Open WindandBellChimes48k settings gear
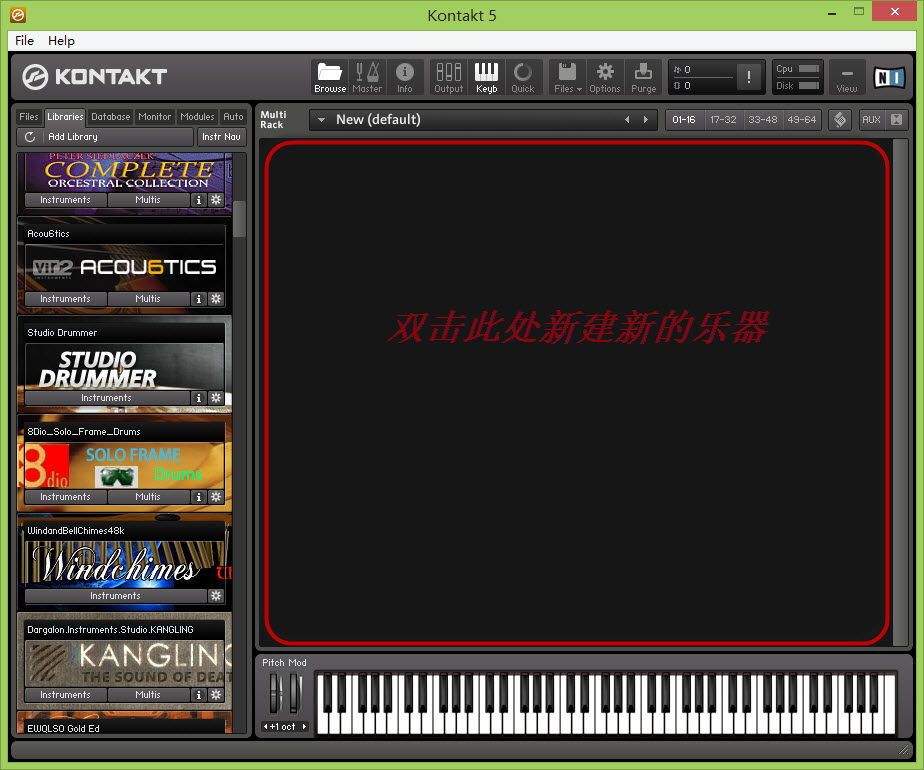Viewport: 924px width, 770px height. coord(216,596)
